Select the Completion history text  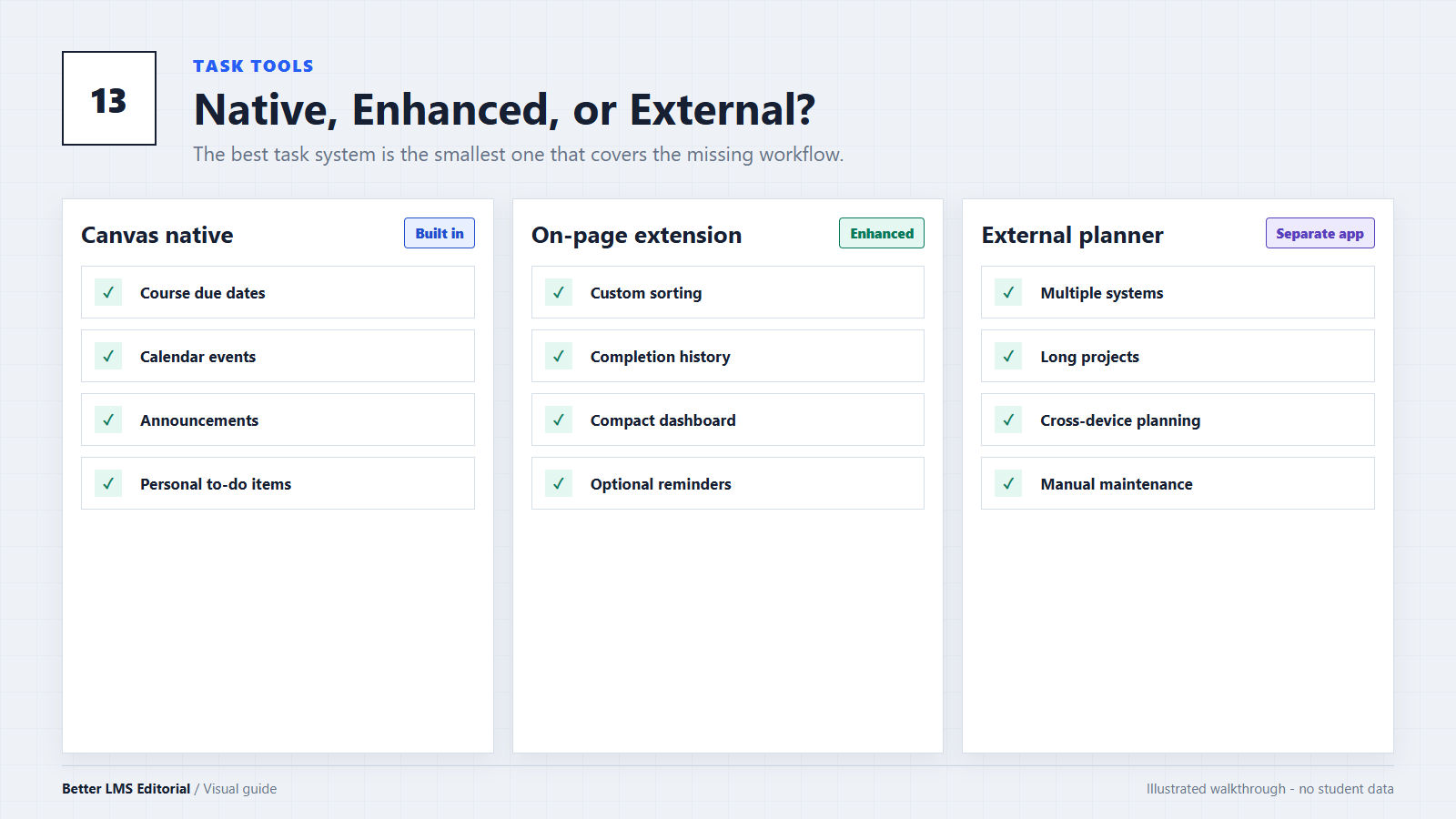coord(660,357)
